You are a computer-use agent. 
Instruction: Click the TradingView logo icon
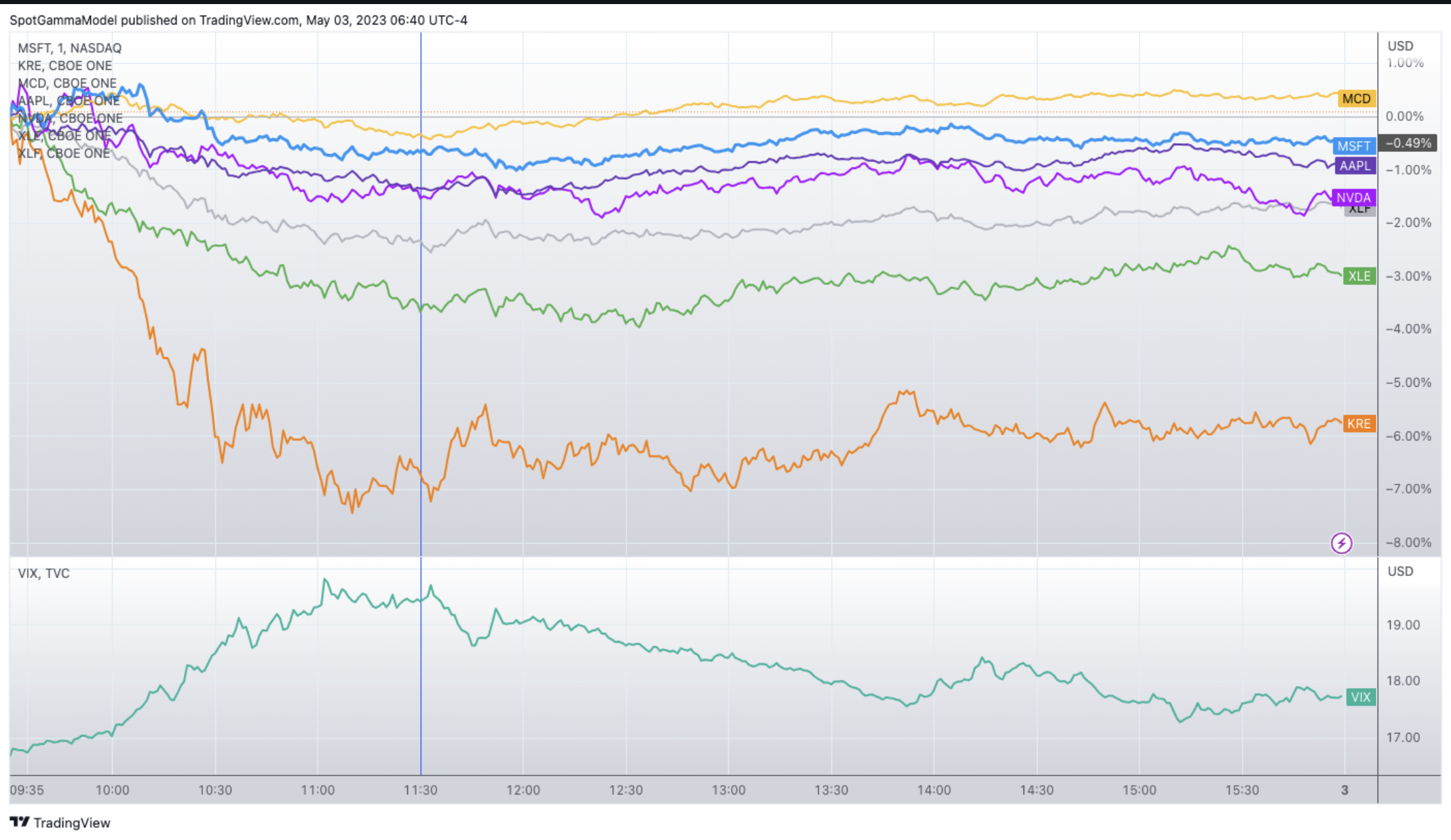20,822
